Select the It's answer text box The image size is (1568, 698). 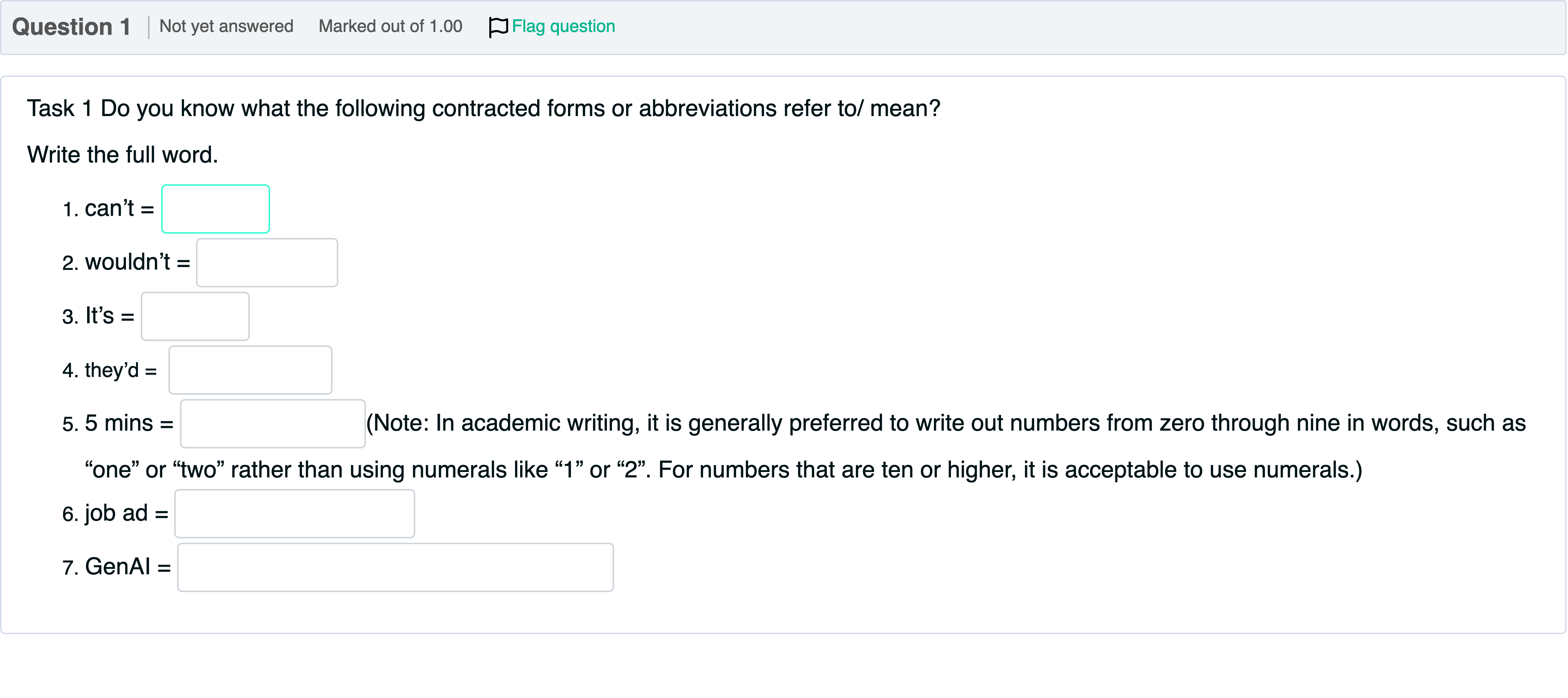(195, 316)
